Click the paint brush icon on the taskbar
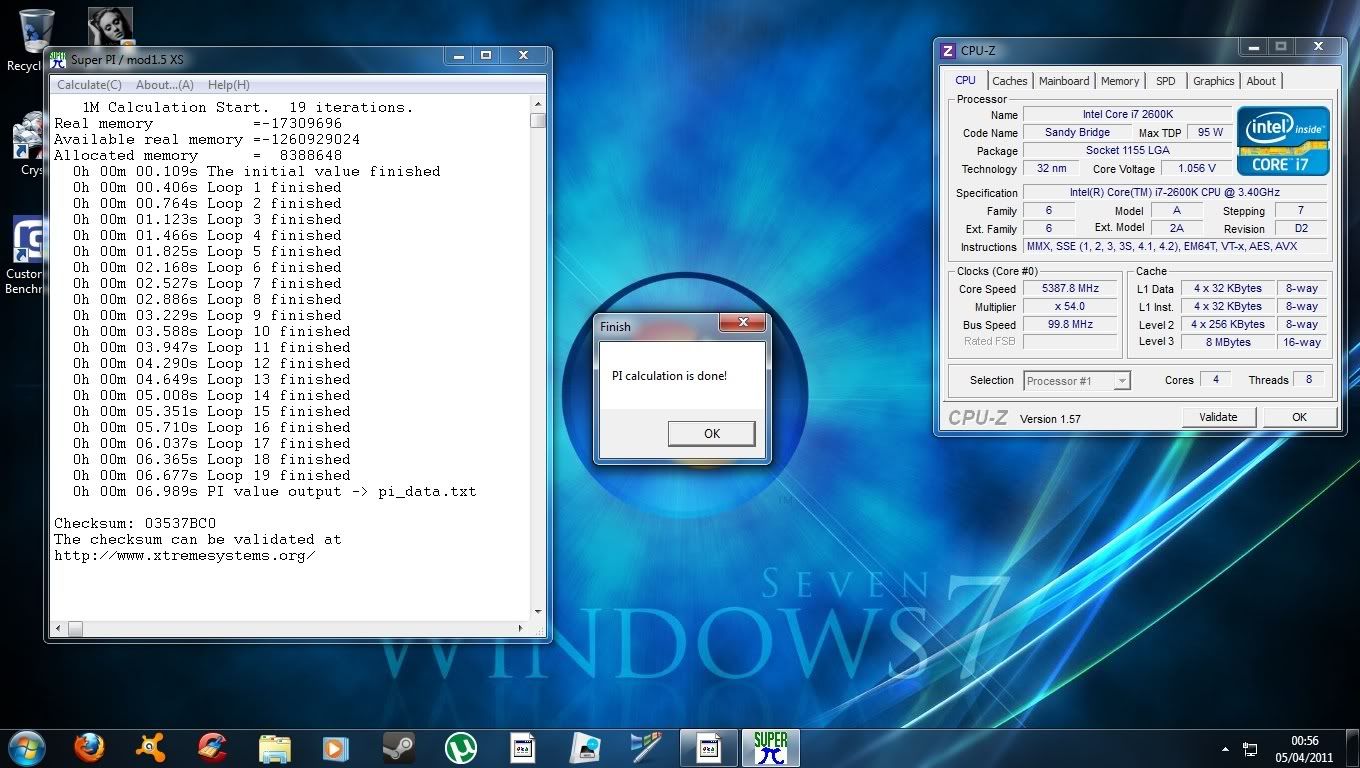 [647, 747]
